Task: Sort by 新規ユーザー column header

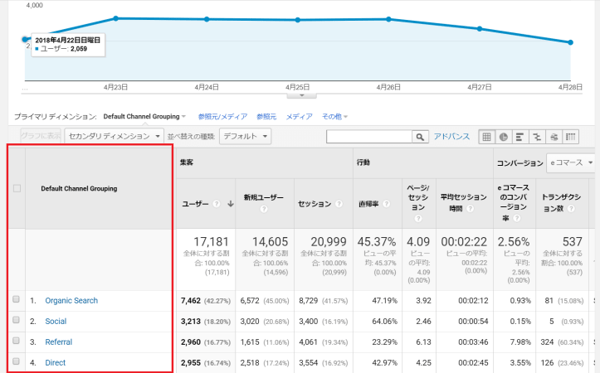Action: pos(264,198)
